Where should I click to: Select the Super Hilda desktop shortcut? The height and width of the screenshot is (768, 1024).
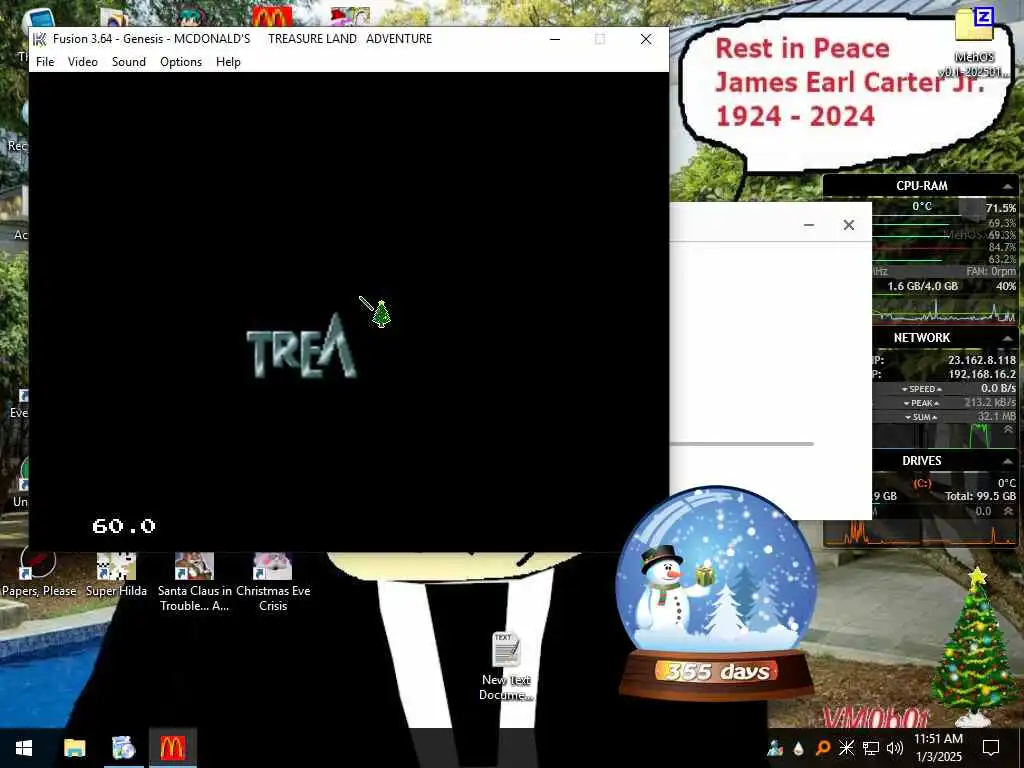click(116, 575)
